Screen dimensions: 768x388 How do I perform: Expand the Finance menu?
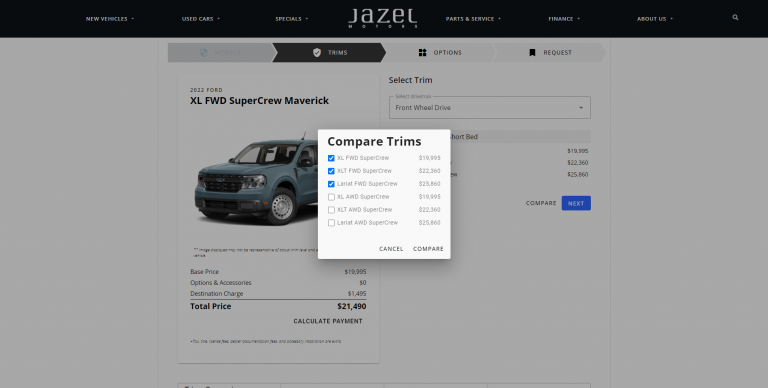564,19
